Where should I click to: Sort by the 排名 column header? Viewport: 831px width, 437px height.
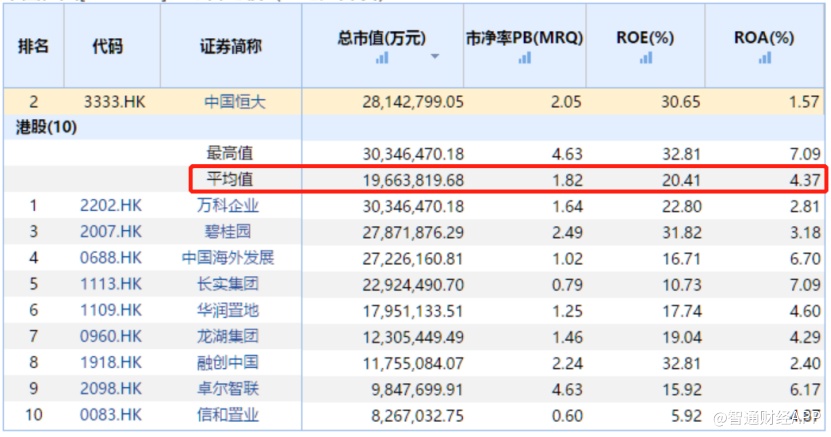(33, 46)
